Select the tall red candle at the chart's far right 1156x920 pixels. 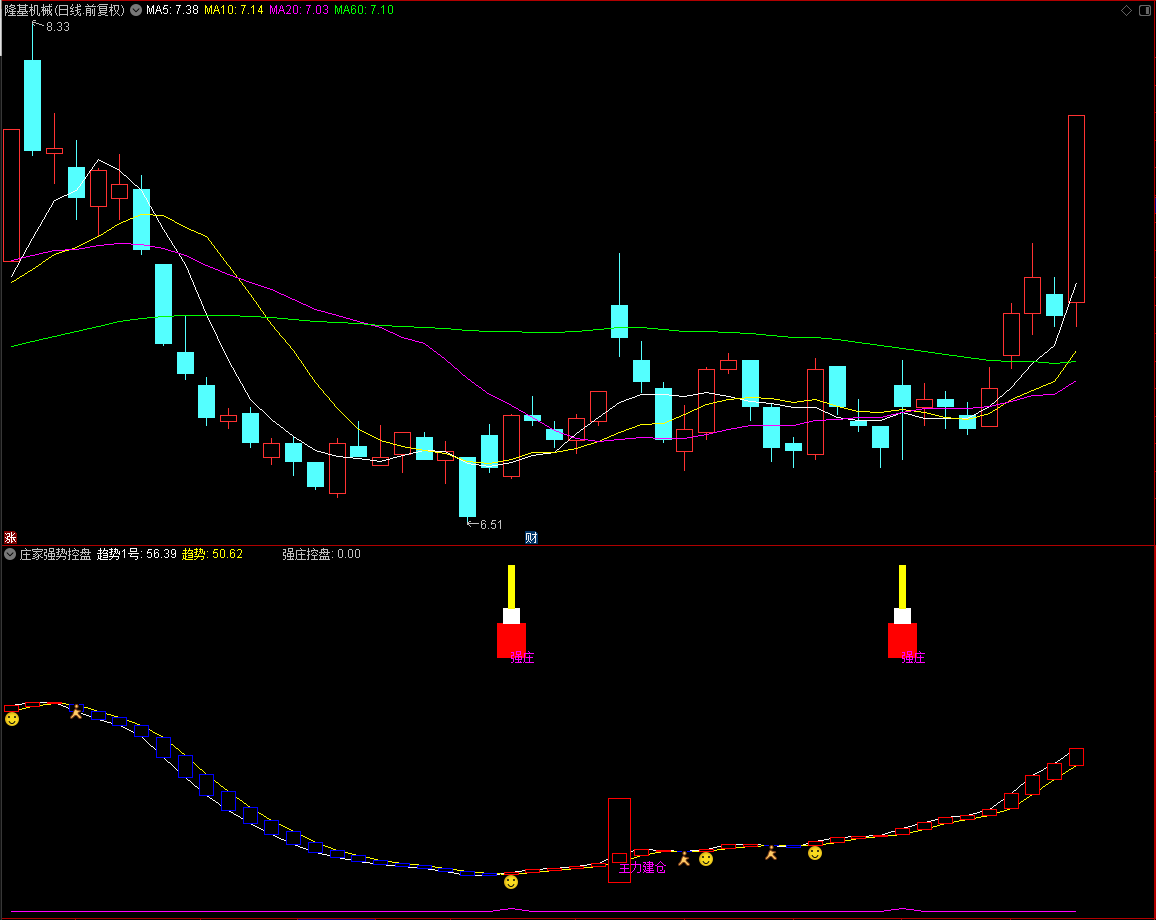[1076, 209]
